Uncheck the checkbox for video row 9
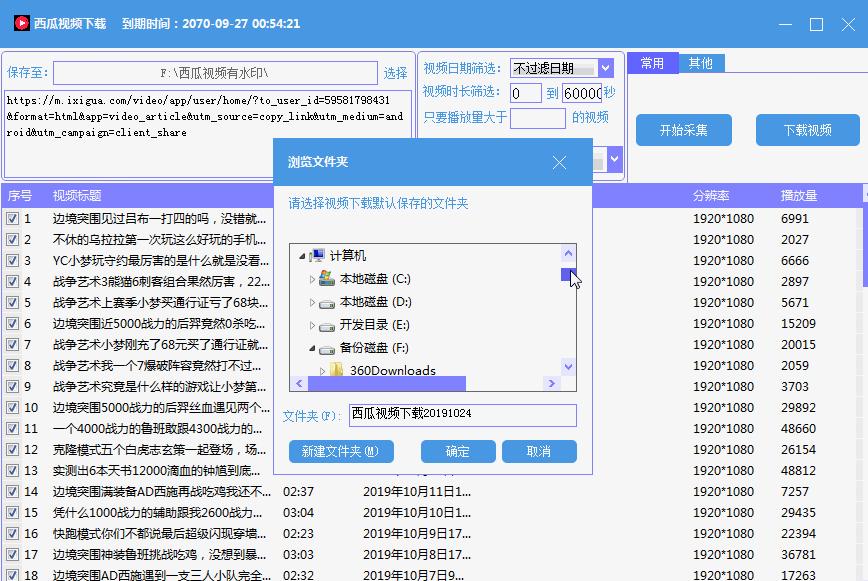Screen dimensions: 868x581 click(x=12, y=387)
